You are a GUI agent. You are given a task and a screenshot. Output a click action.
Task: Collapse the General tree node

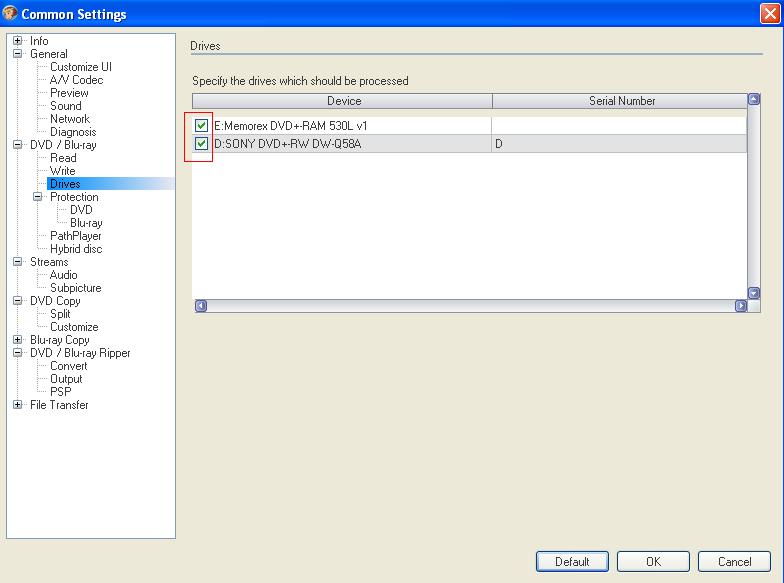(x=18, y=54)
